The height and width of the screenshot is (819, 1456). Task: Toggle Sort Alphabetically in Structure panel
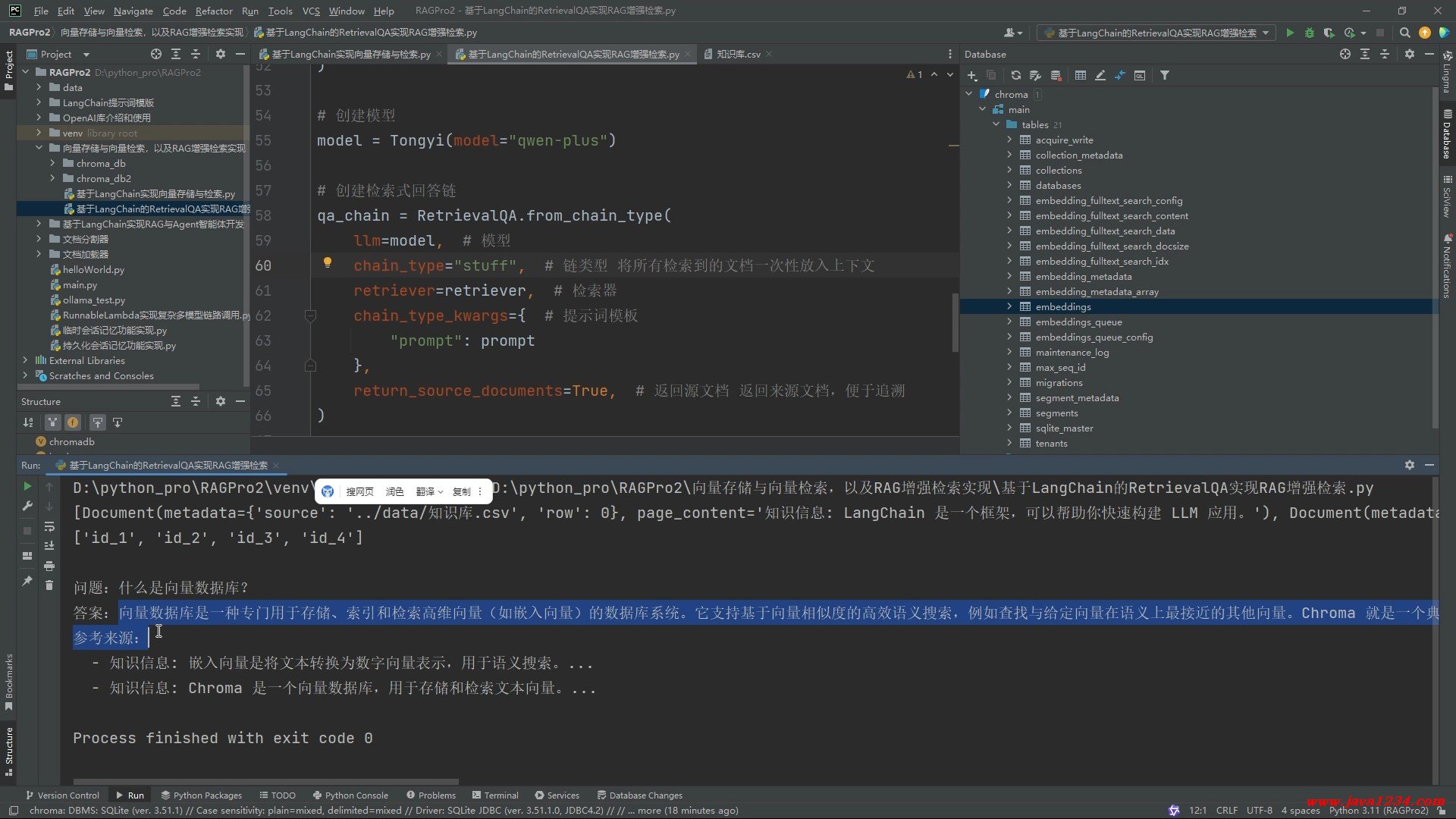(28, 422)
